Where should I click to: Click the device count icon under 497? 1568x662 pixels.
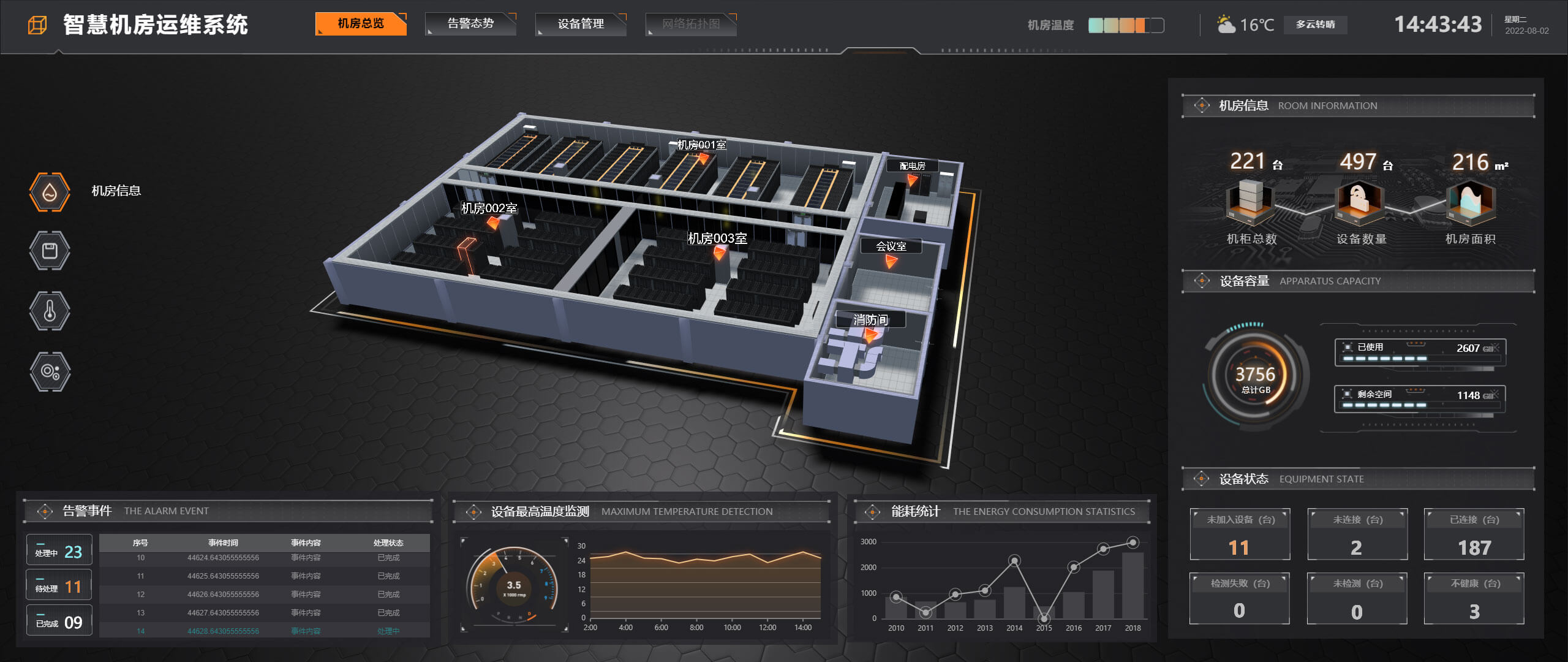point(1360,202)
